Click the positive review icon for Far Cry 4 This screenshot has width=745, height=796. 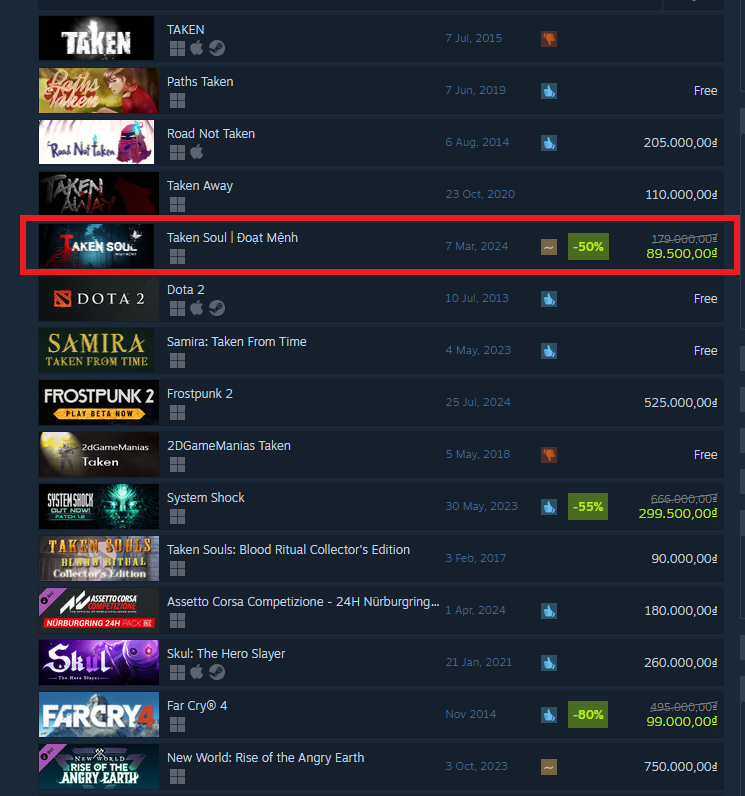[549, 715]
